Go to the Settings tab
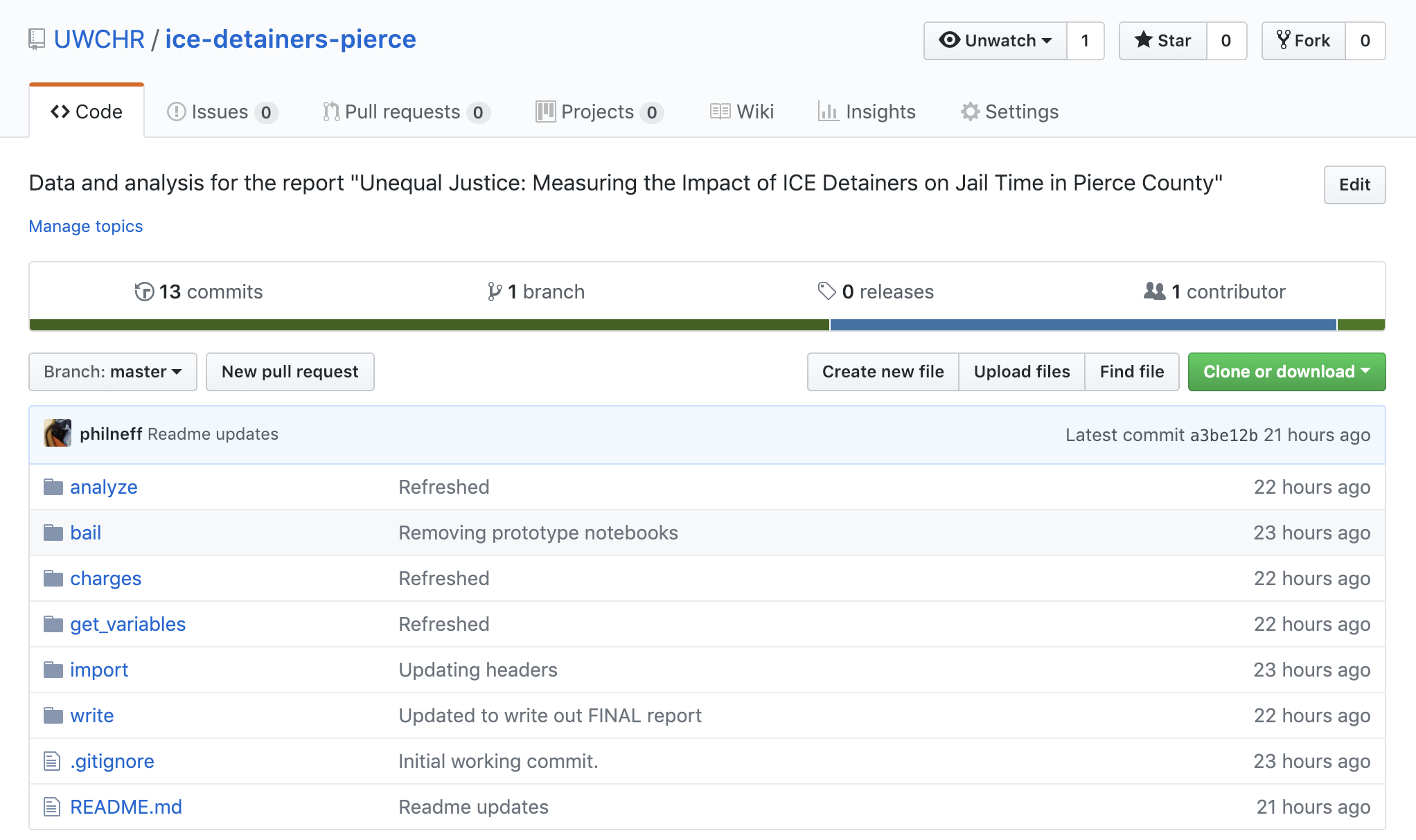Screen dimensions: 1416x840 1009,111
